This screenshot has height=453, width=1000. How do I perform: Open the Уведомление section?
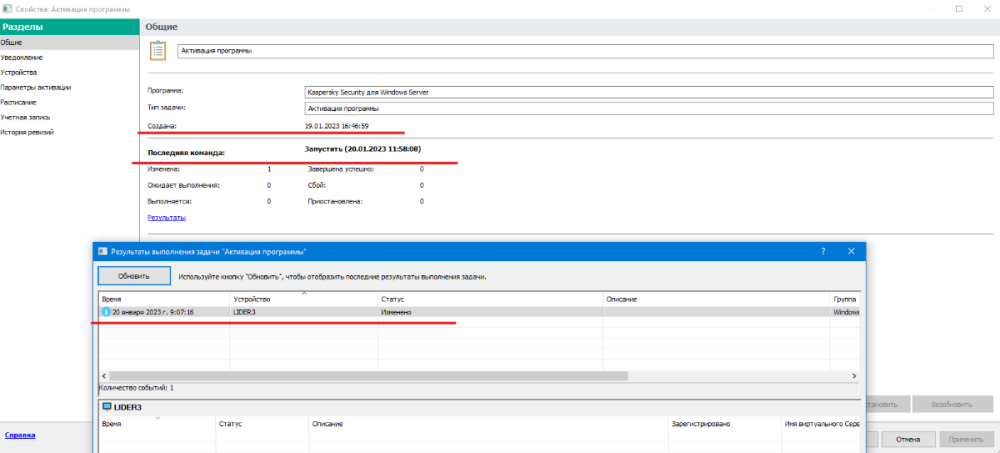pyautogui.click(x=21, y=57)
